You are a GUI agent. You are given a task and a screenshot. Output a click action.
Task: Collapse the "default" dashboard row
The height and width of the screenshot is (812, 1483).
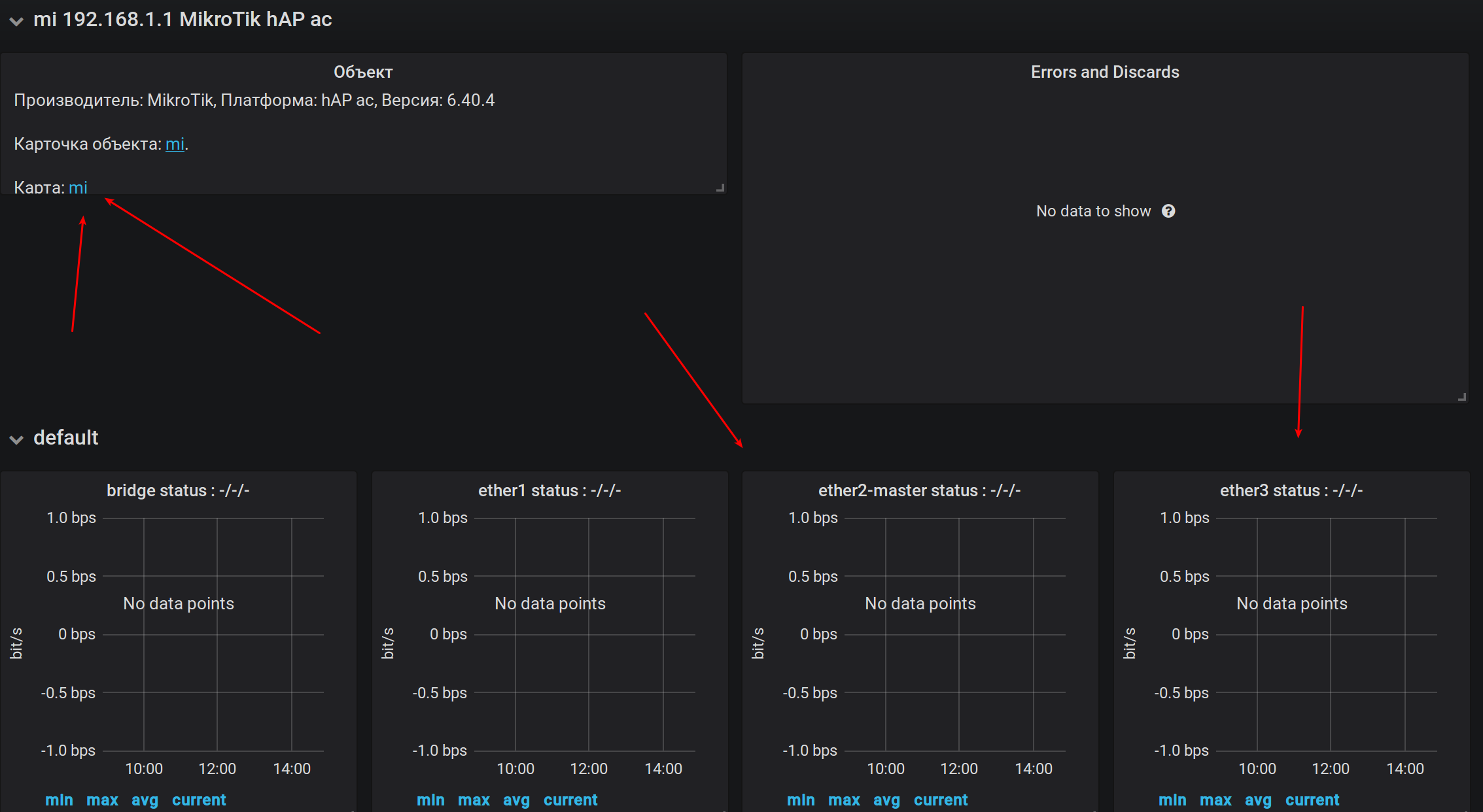point(65,437)
